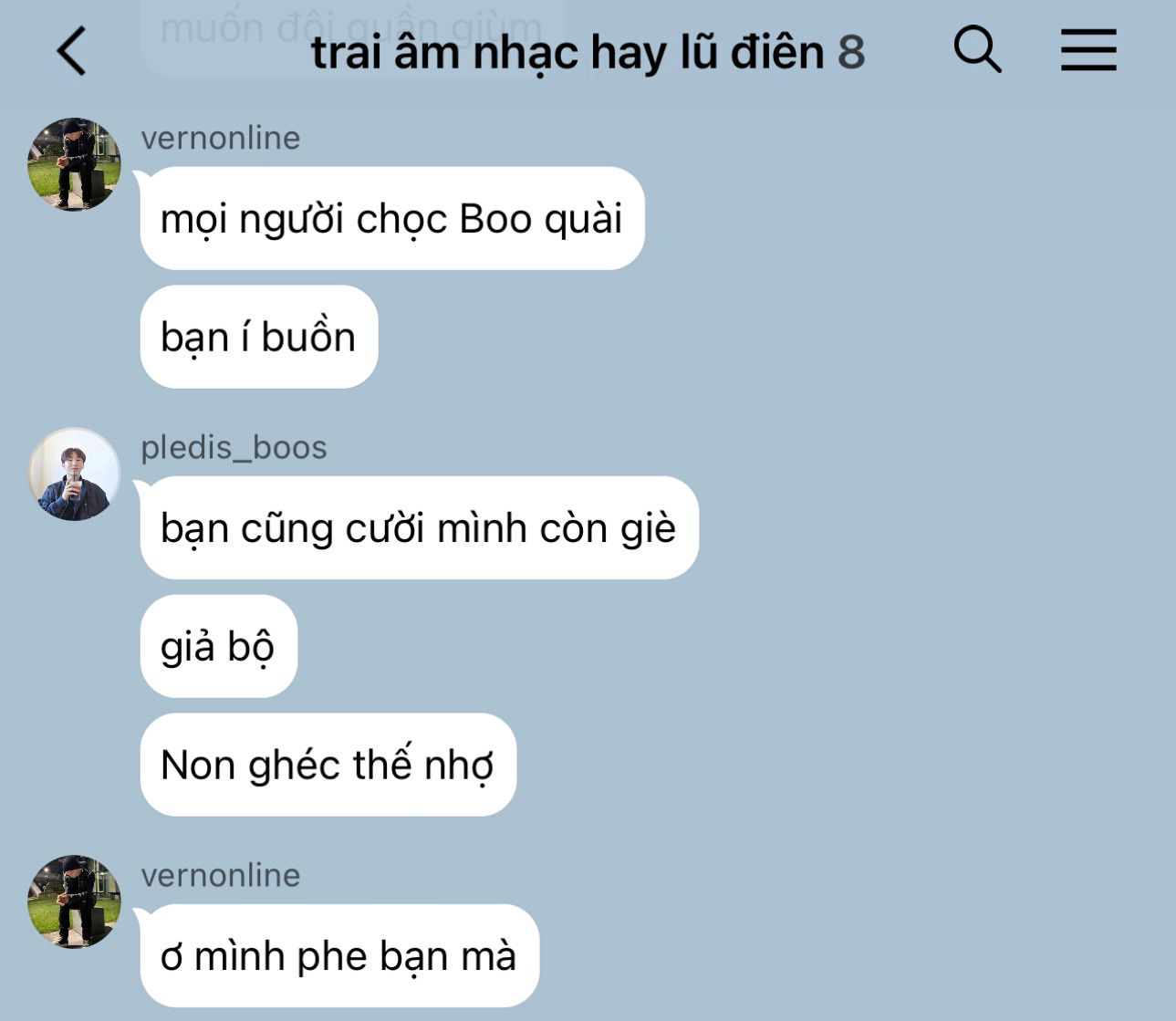Go back using the top-left arrow
1176x1021 pixels.
tap(72, 51)
